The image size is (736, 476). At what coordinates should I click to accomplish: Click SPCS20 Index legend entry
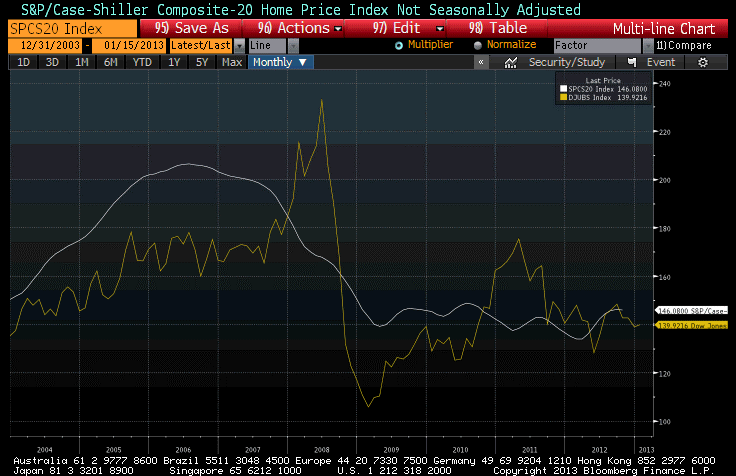click(604, 89)
